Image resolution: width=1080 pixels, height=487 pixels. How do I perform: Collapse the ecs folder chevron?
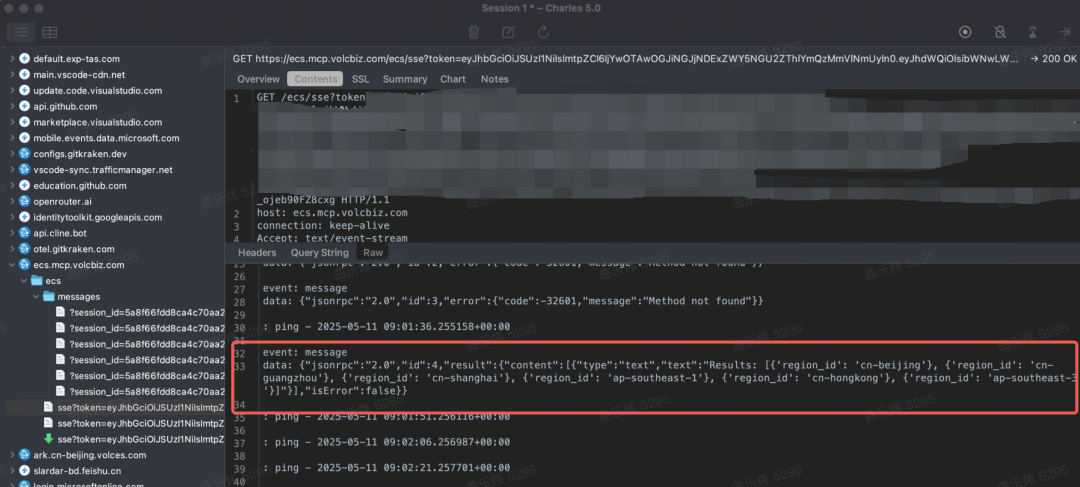(23, 281)
